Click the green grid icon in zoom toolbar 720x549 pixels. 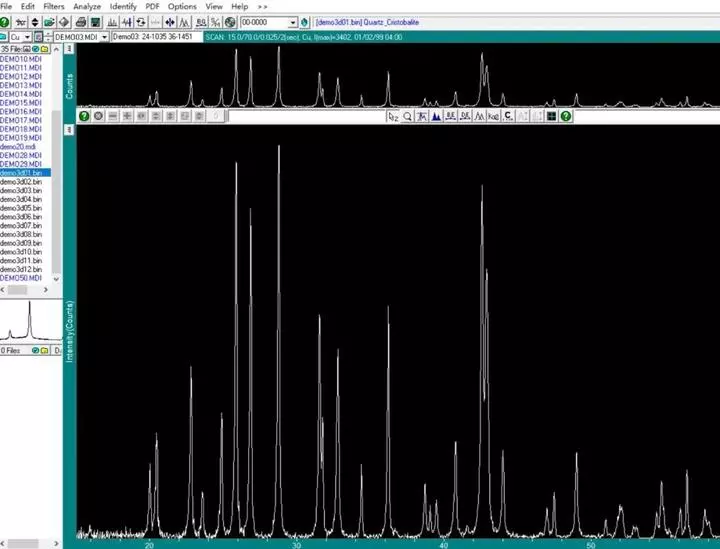coord(551,117)
